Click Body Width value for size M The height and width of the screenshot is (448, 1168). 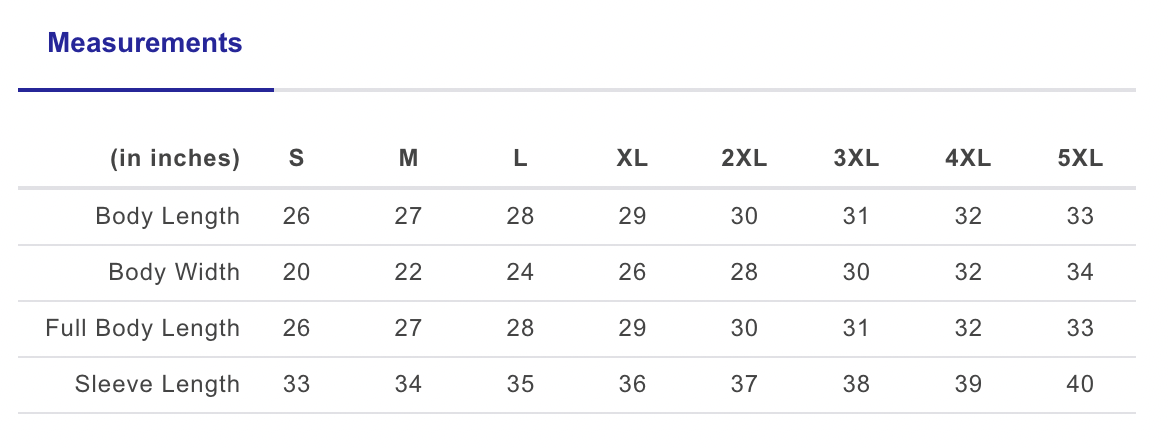point(408,272)
